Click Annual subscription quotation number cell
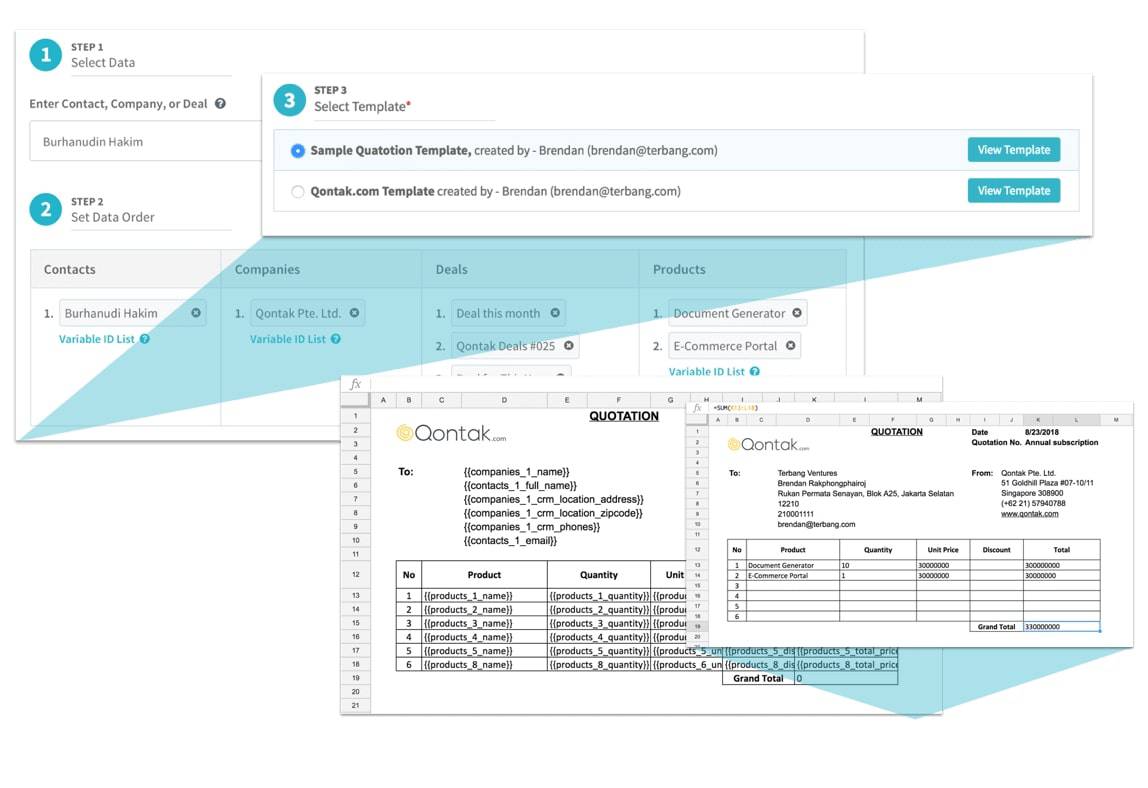This screenshot has height=788, width=1148. [1061, 442]
